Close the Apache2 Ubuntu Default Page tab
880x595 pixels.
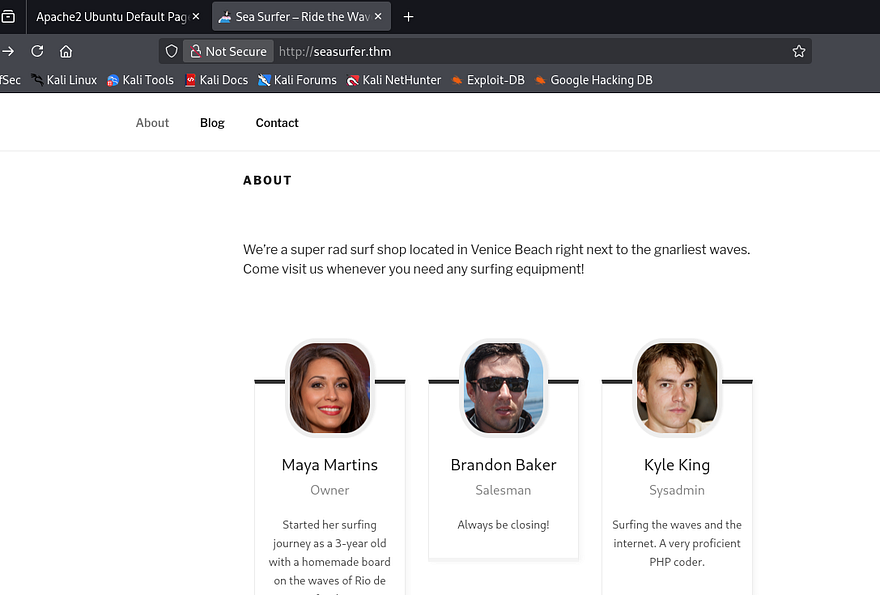point(195,17)
